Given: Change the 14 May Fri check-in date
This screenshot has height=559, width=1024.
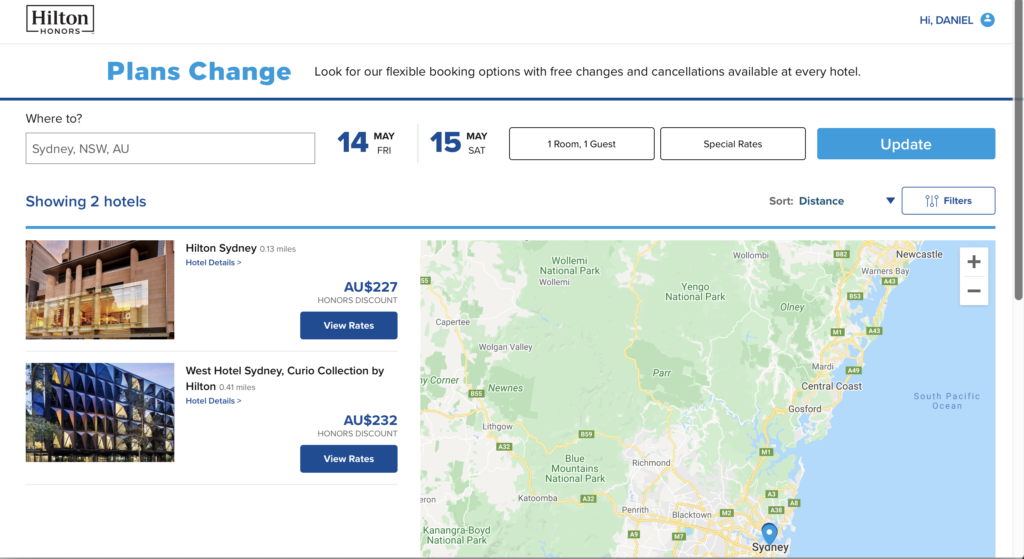Looking at the screenshot, I should click(x=366, y=142).
